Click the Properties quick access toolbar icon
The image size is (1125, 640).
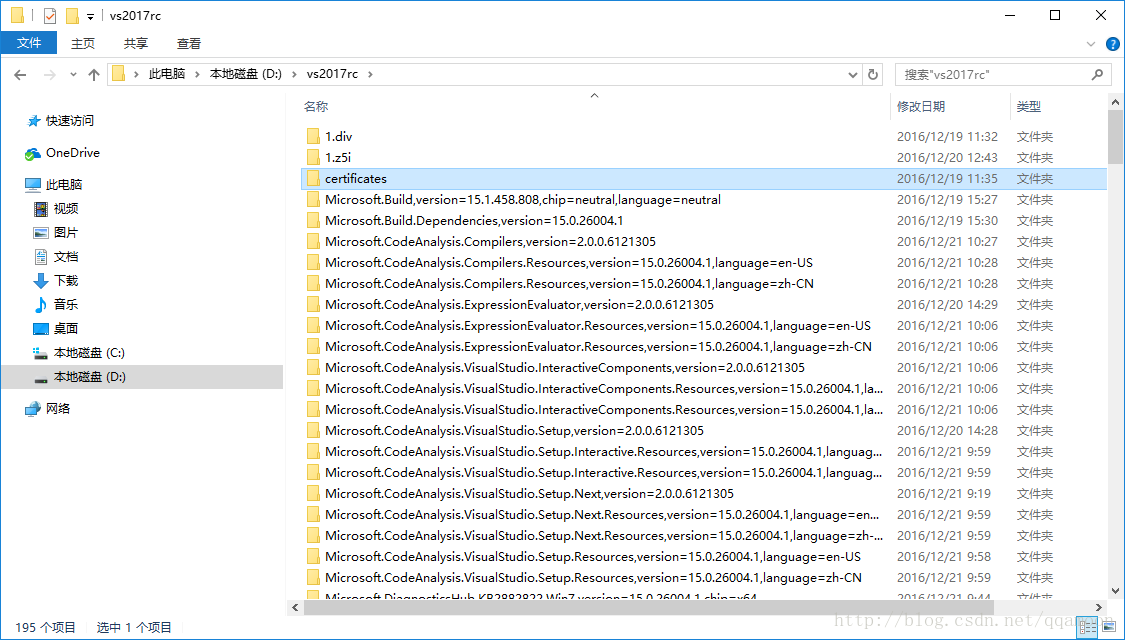click(x=50, y=15)
